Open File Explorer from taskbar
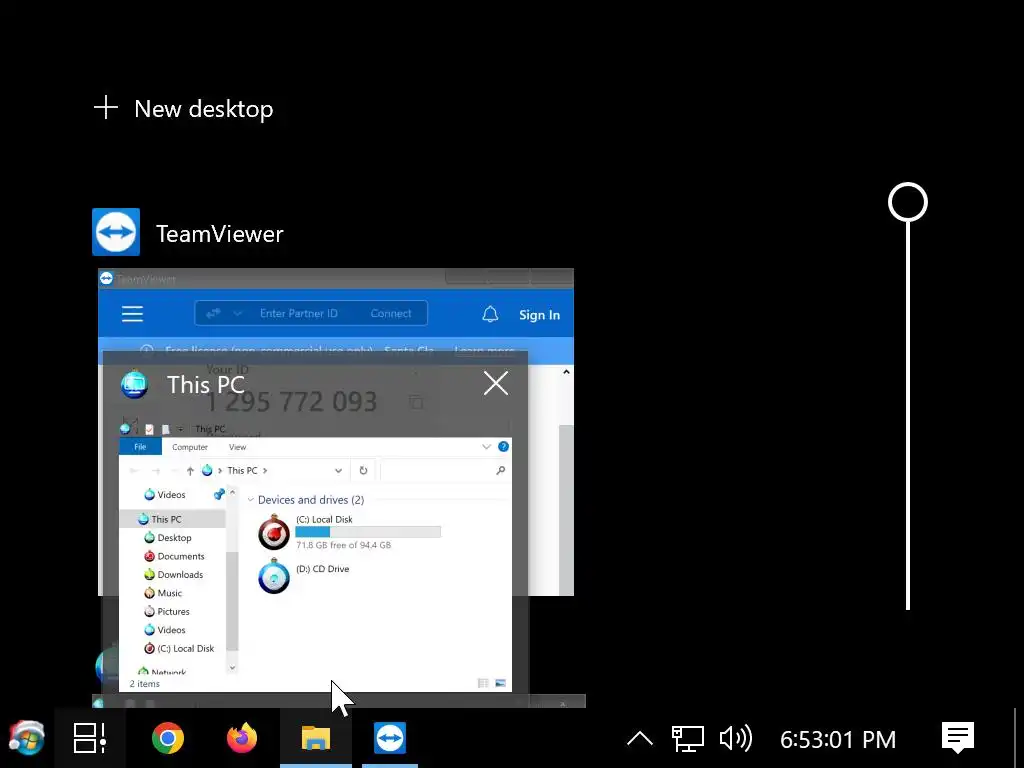The width and height of the screenshot is (1024, 768). 316,739
